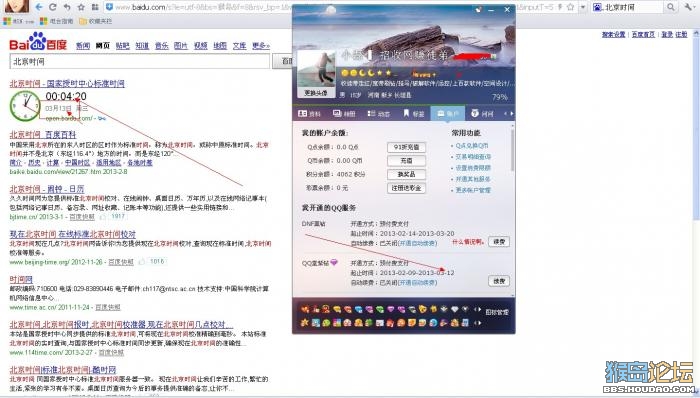The image size is (700, 398).
Task: Open the 标签 tab in the QQ profile
Action: pos(414,114)
